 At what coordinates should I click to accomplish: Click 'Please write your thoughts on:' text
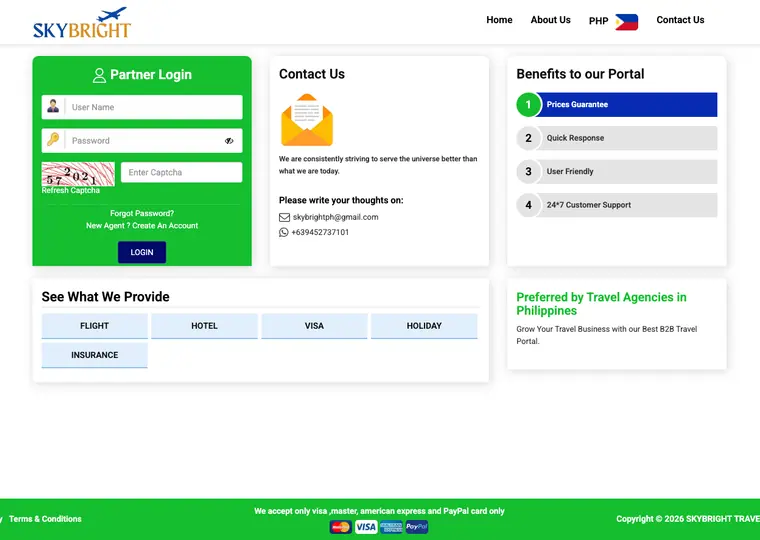pyautogui.click(x=341, y=200)
